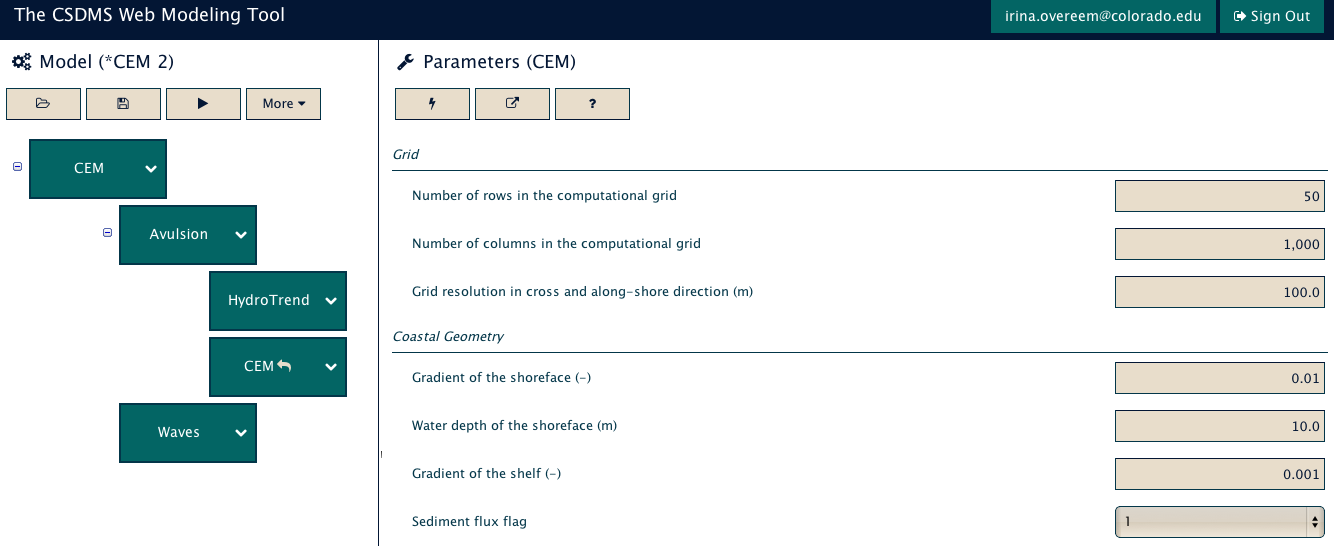Image resolution: width=1334 pixels, height=546 pixels.
Task: Collapse the Avulsion tree branch
Action: (107, 233)
